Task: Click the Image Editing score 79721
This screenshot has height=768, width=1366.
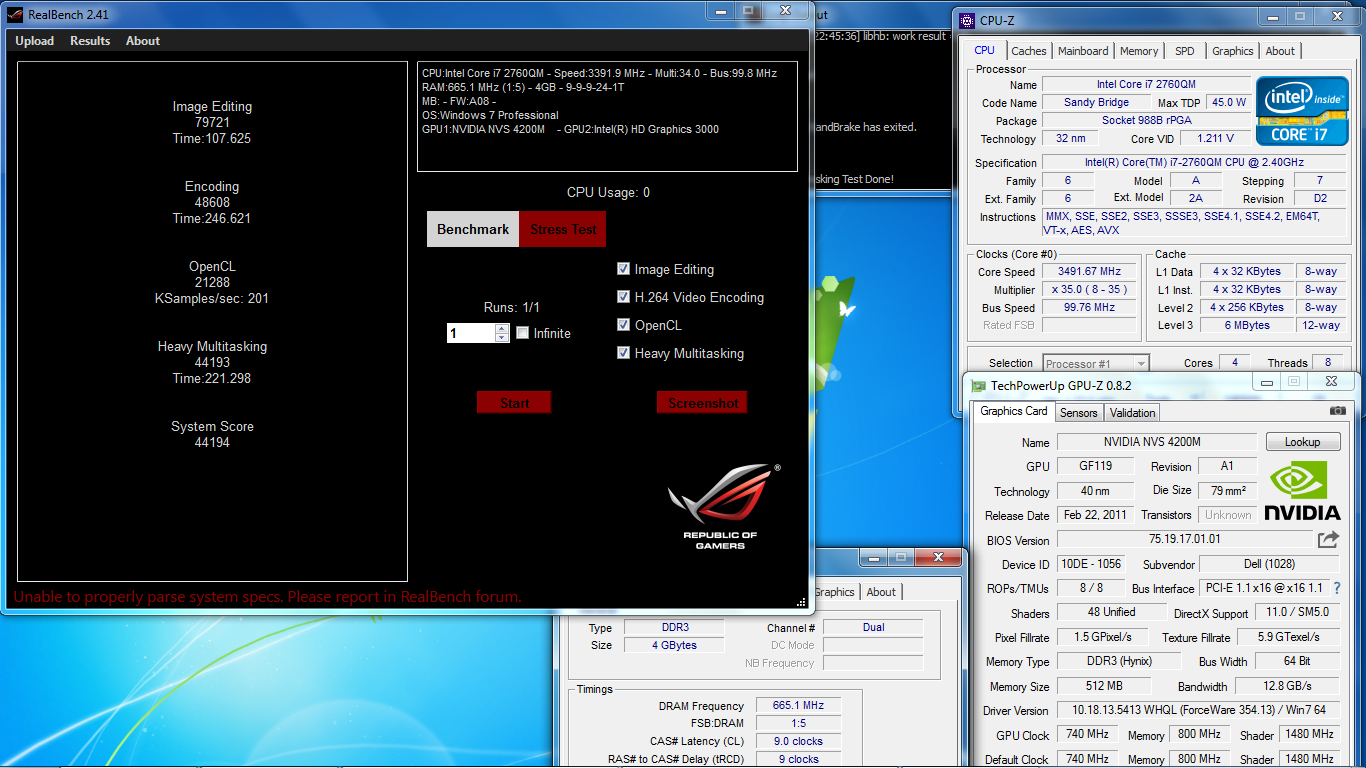Action: 212,122
